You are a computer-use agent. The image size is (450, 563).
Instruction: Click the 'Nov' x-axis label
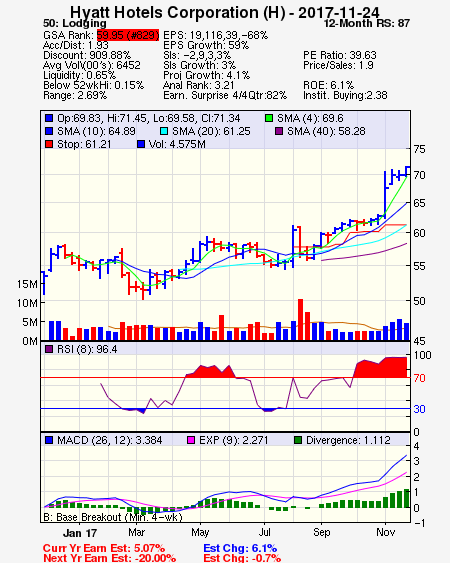pyautogui.click(x=386, y=532)
